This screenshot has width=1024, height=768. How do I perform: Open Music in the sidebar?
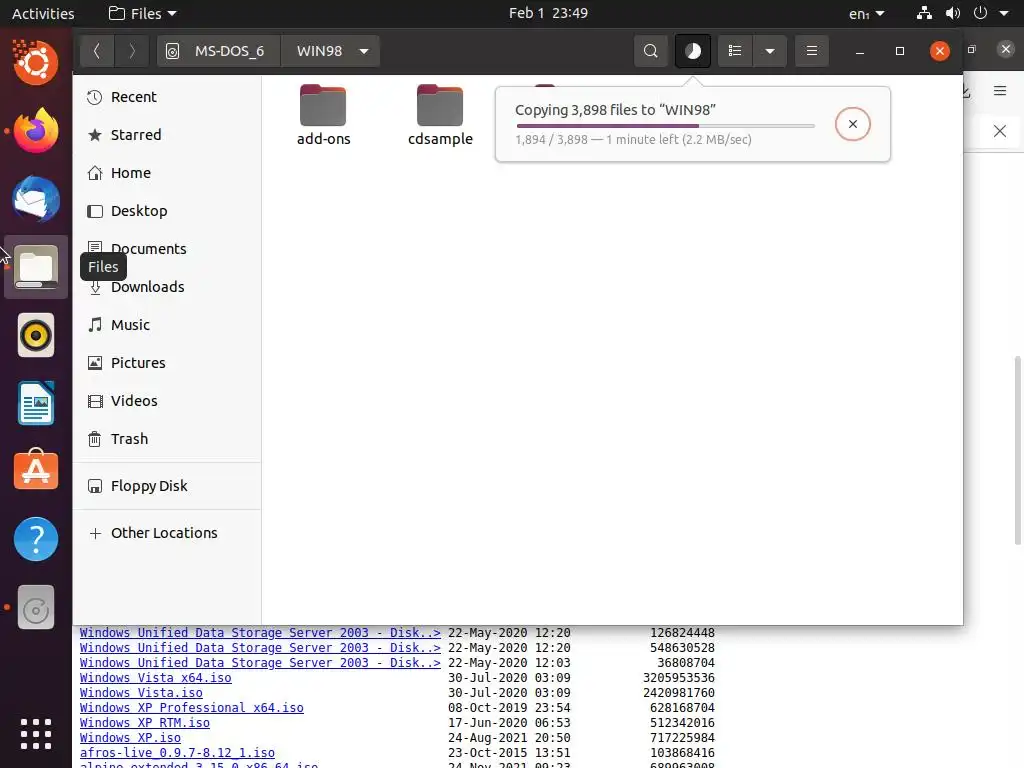167,325
